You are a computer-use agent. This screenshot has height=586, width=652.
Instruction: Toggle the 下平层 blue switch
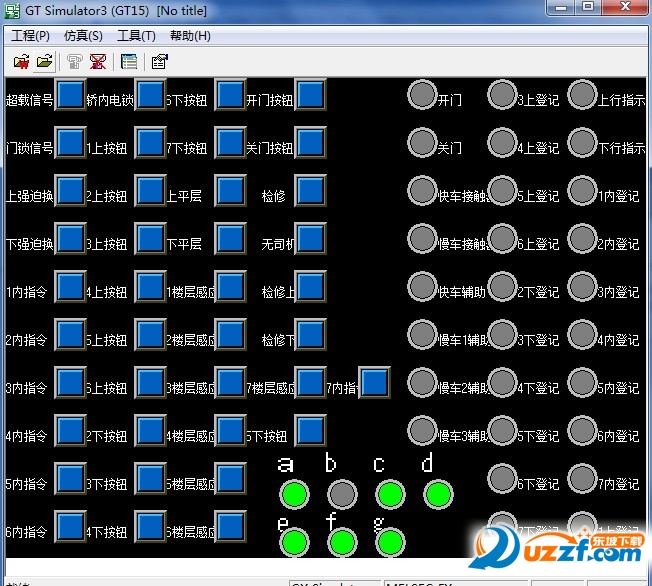point(230,239)
